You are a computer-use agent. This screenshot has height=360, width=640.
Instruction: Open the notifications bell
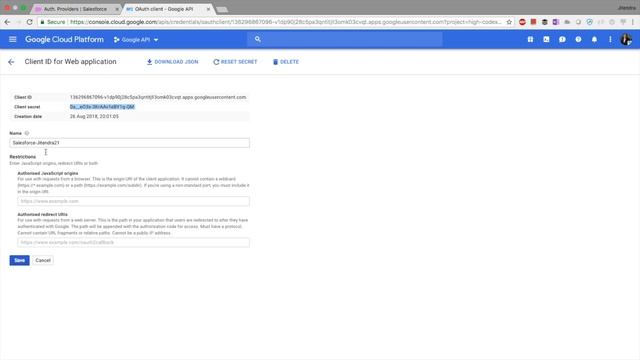[x=594, y=39]
